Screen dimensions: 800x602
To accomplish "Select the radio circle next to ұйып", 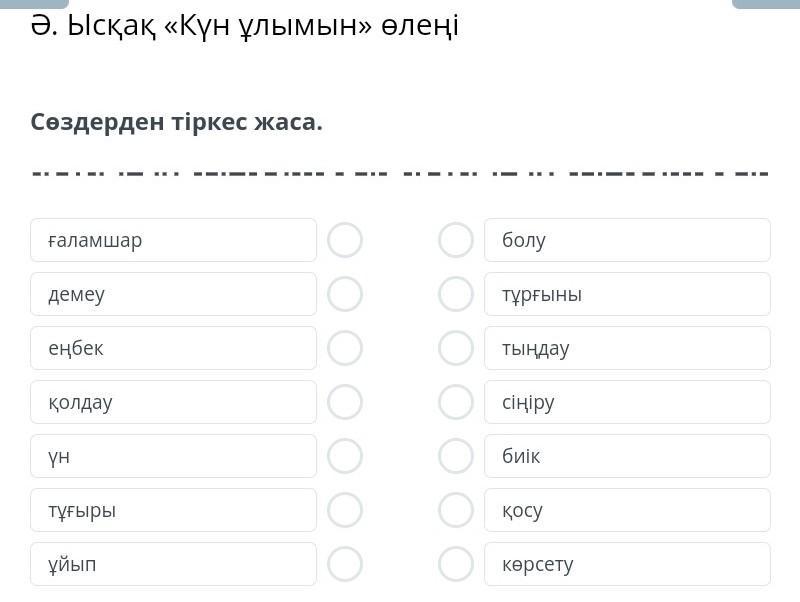I will 345,564.
